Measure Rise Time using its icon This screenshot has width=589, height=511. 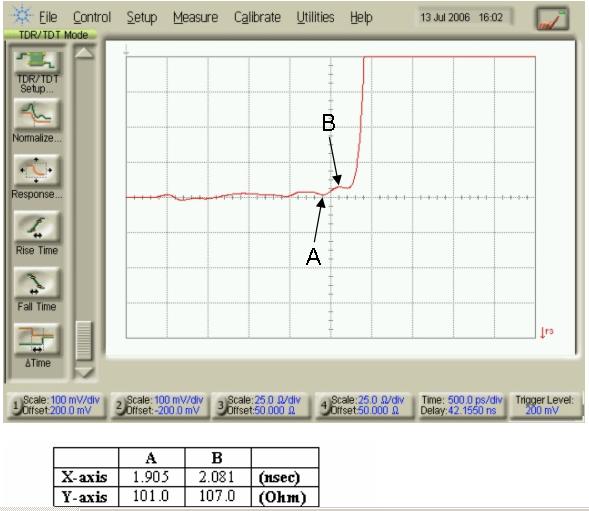coord(36,227)
